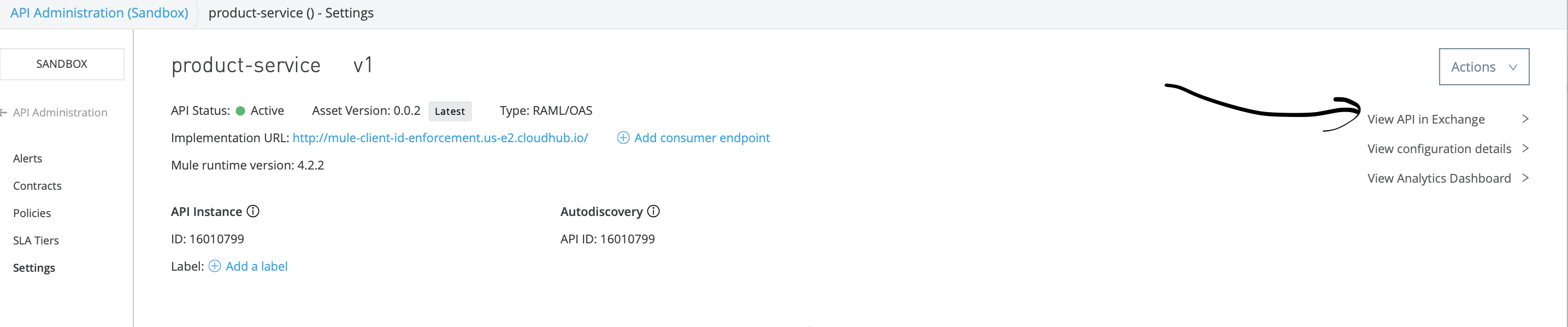This screenshot has height=327, width=1568.
Task: Click the plus icon beside Add a label
Action: [215, 266]
